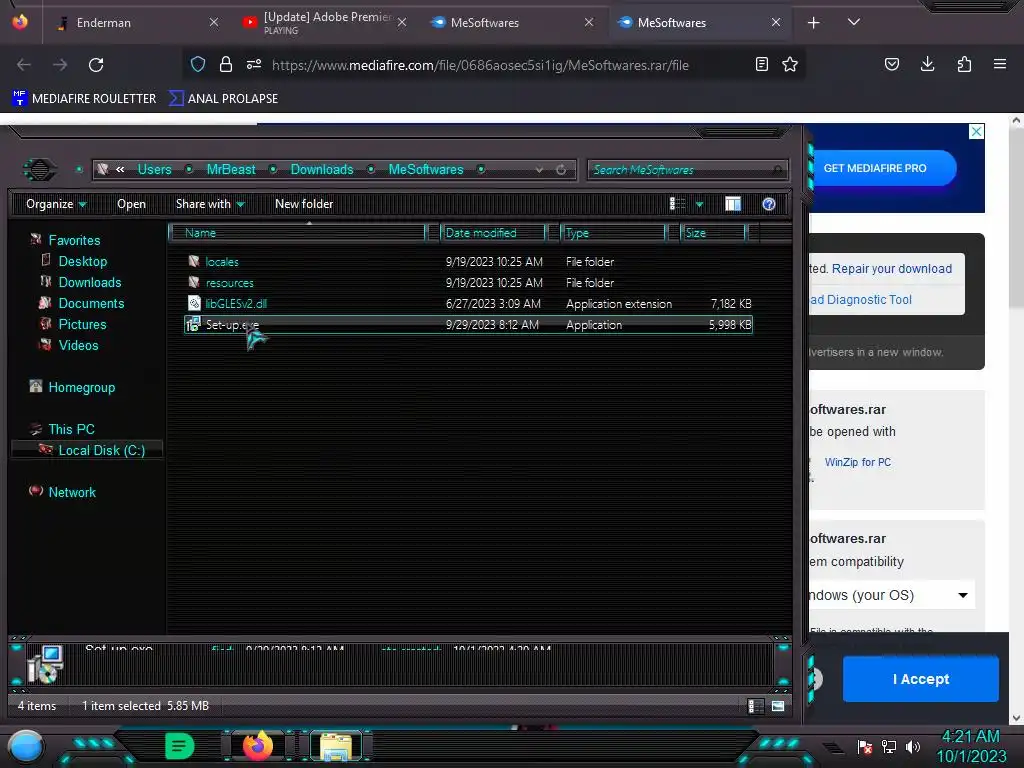Open the Windows (your OS) dropdown

coord(891,595)
